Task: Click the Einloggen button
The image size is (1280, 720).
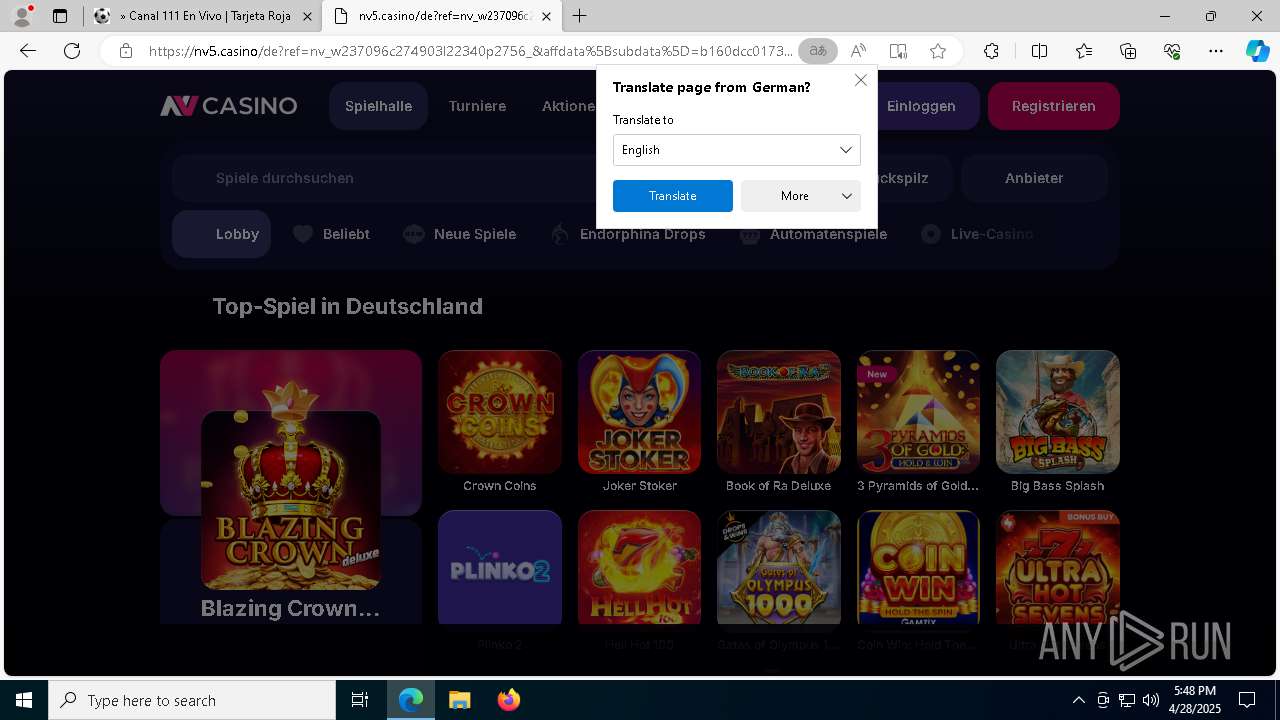Action: (x=921, y=106)
